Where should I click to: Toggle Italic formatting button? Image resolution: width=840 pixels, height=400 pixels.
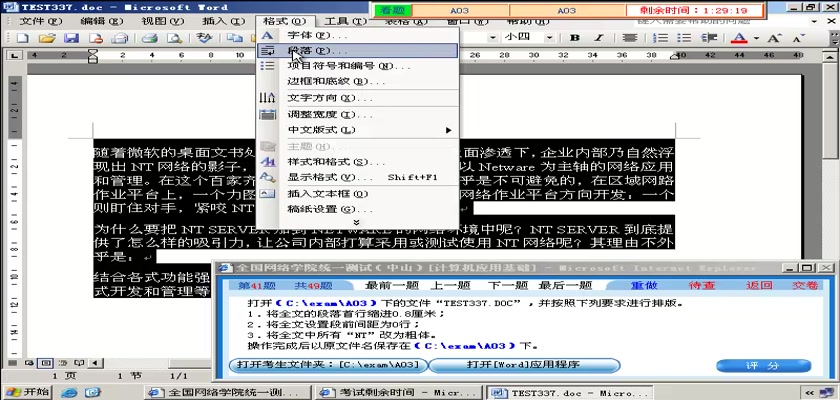599,38
